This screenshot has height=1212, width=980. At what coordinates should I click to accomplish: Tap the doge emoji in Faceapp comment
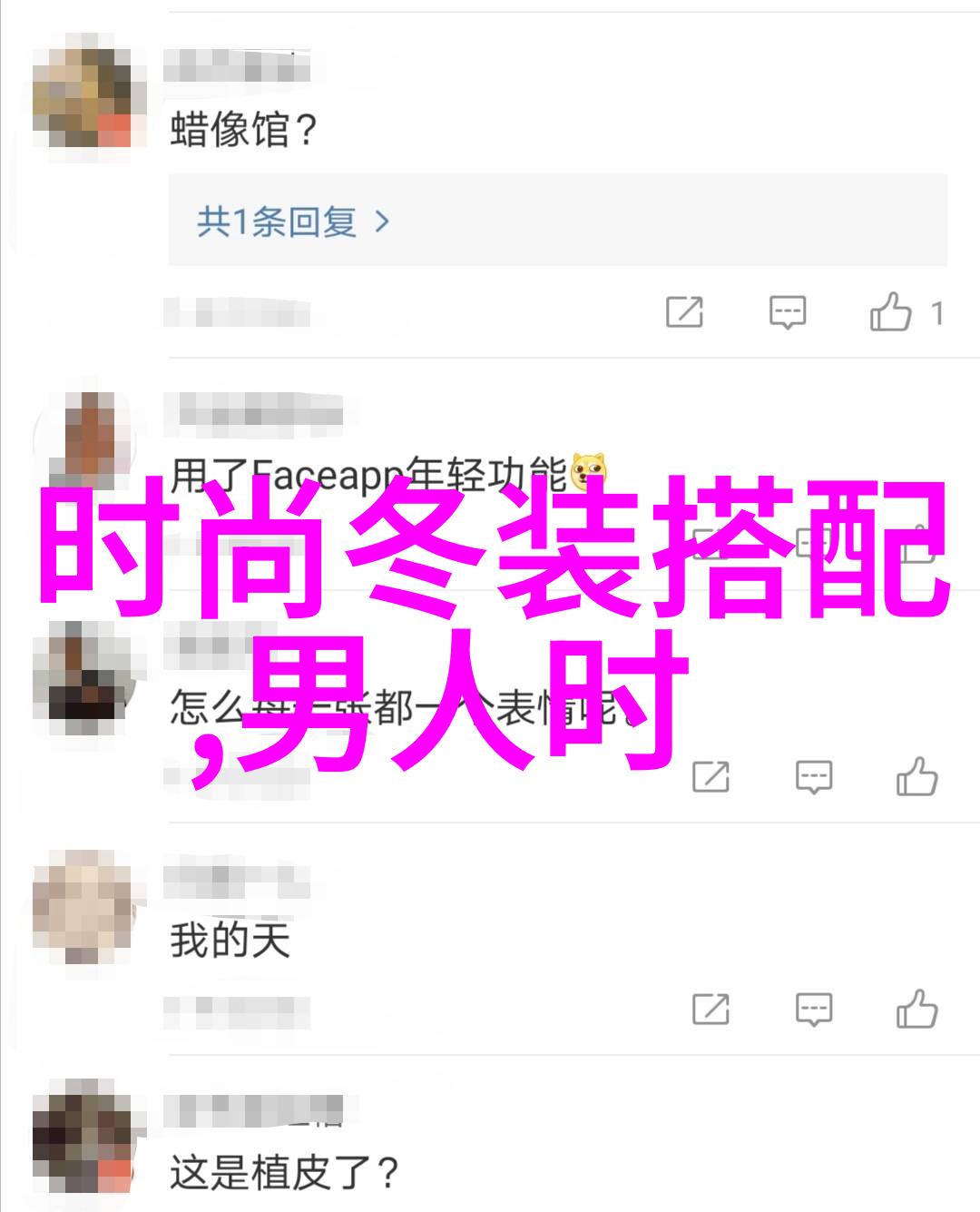pyautogui.click(x=588, y=472)
